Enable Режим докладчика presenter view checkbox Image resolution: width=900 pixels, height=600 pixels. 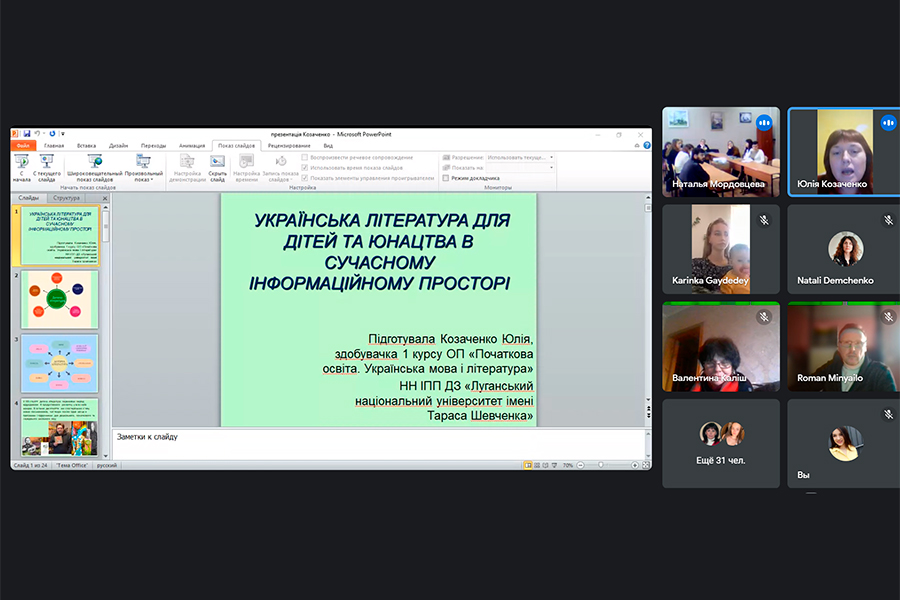tap(445, 178)
